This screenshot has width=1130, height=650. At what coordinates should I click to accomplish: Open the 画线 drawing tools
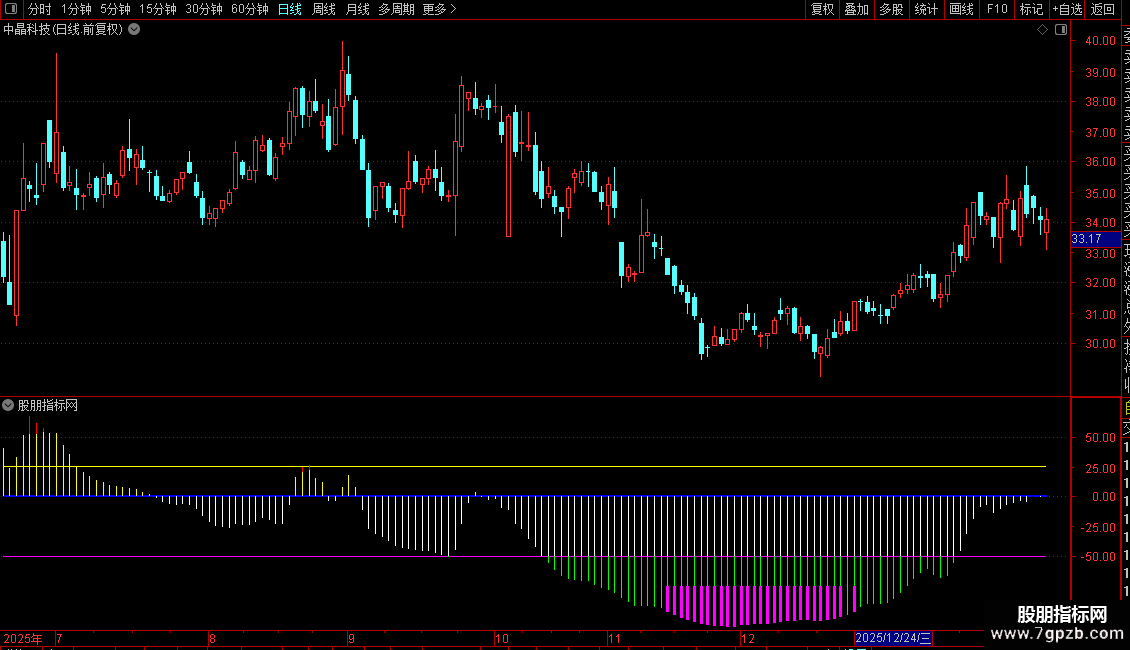pyautogui.click(x=961, y=9)
